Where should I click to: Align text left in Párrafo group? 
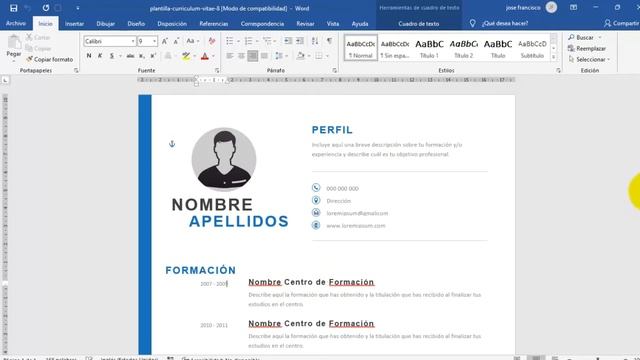(230, 56)
